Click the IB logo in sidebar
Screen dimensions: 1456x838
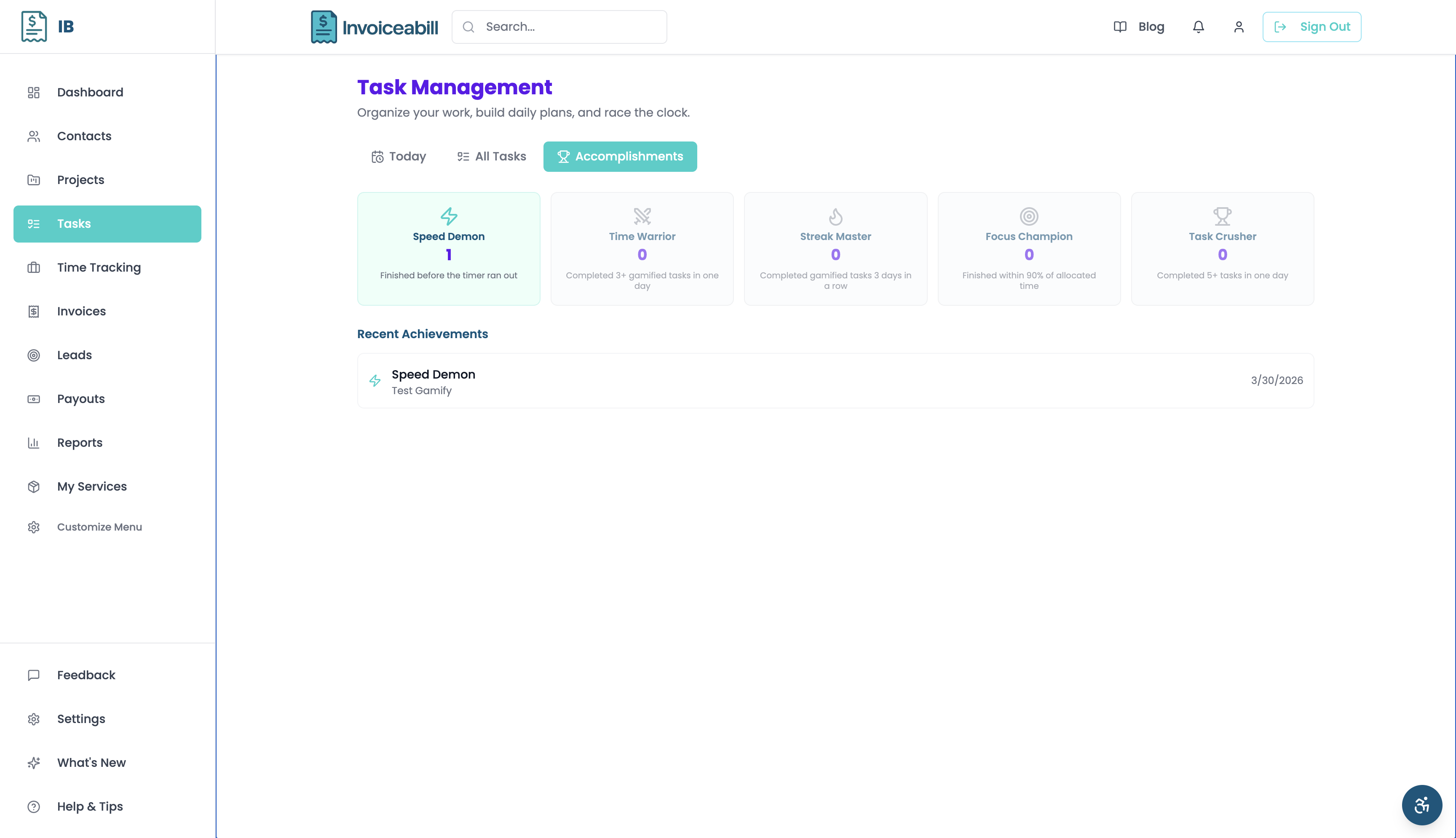[47, 27]
